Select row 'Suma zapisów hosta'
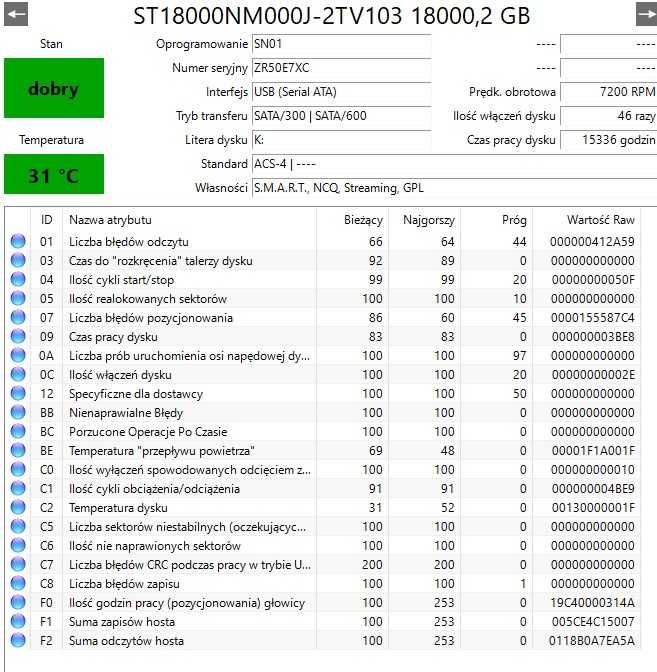This screenshot has width=657, height=672. click(323, 621)
